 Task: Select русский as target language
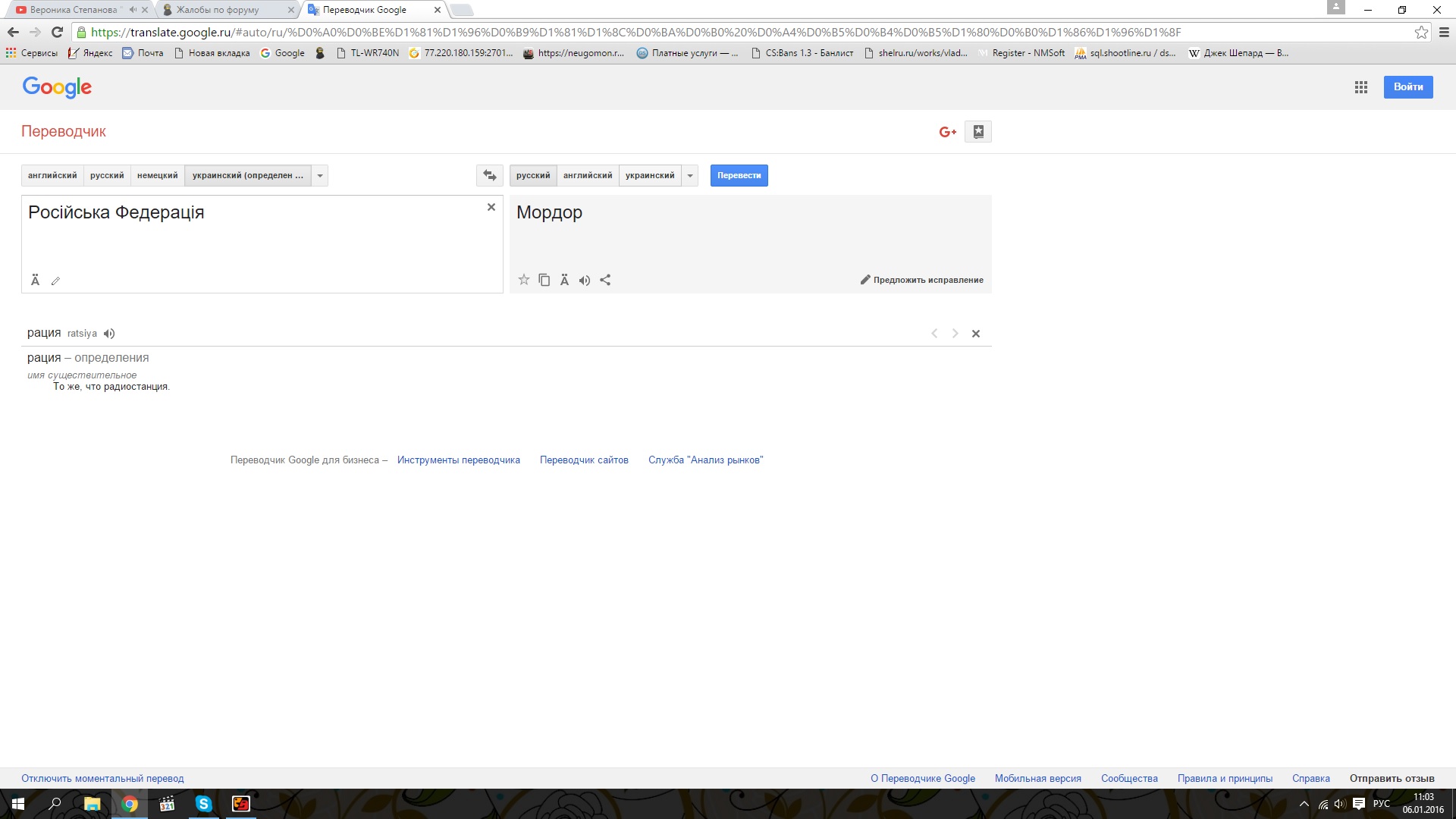(533, 175)
